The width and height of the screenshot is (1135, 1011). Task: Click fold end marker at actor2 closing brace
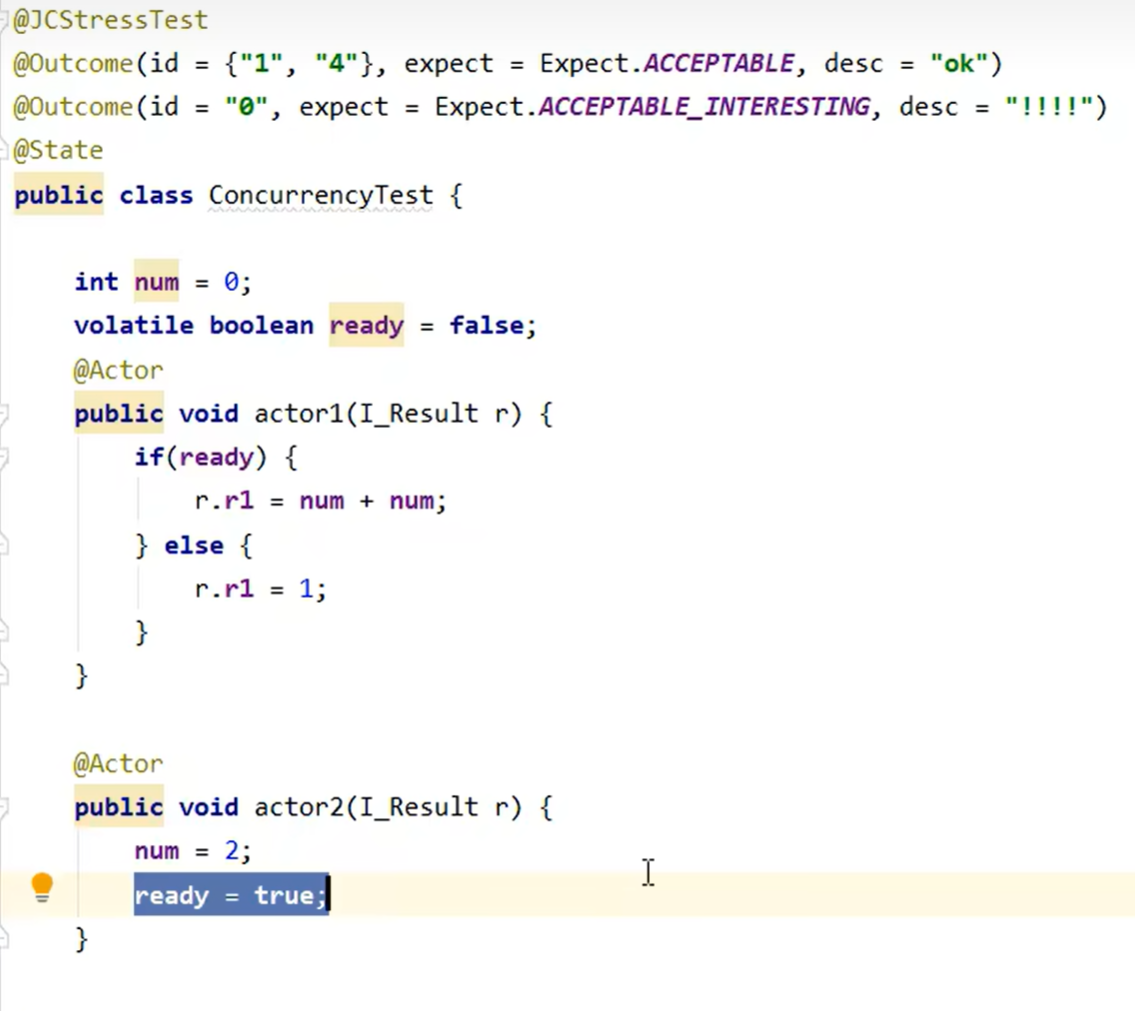[4, 939]
